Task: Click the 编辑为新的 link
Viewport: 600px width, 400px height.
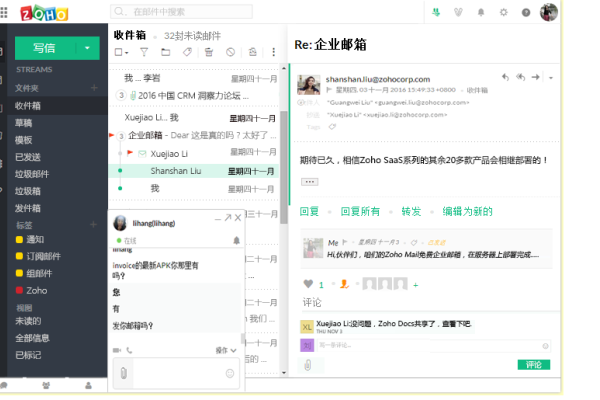Action: (467, 211)
